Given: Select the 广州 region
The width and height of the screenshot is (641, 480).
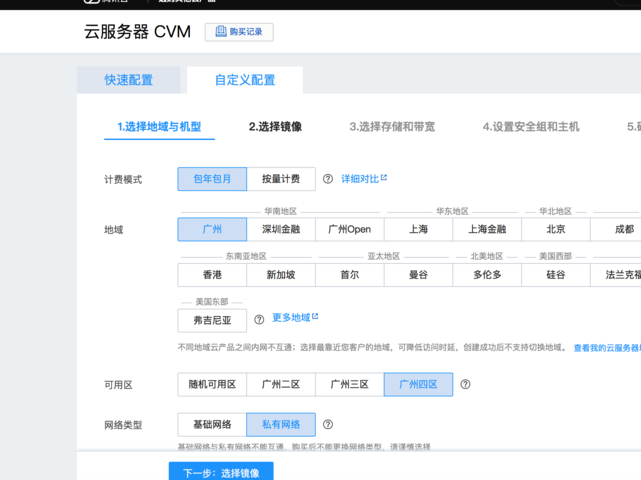Looking at the screenshot, I should click(212, 229).
